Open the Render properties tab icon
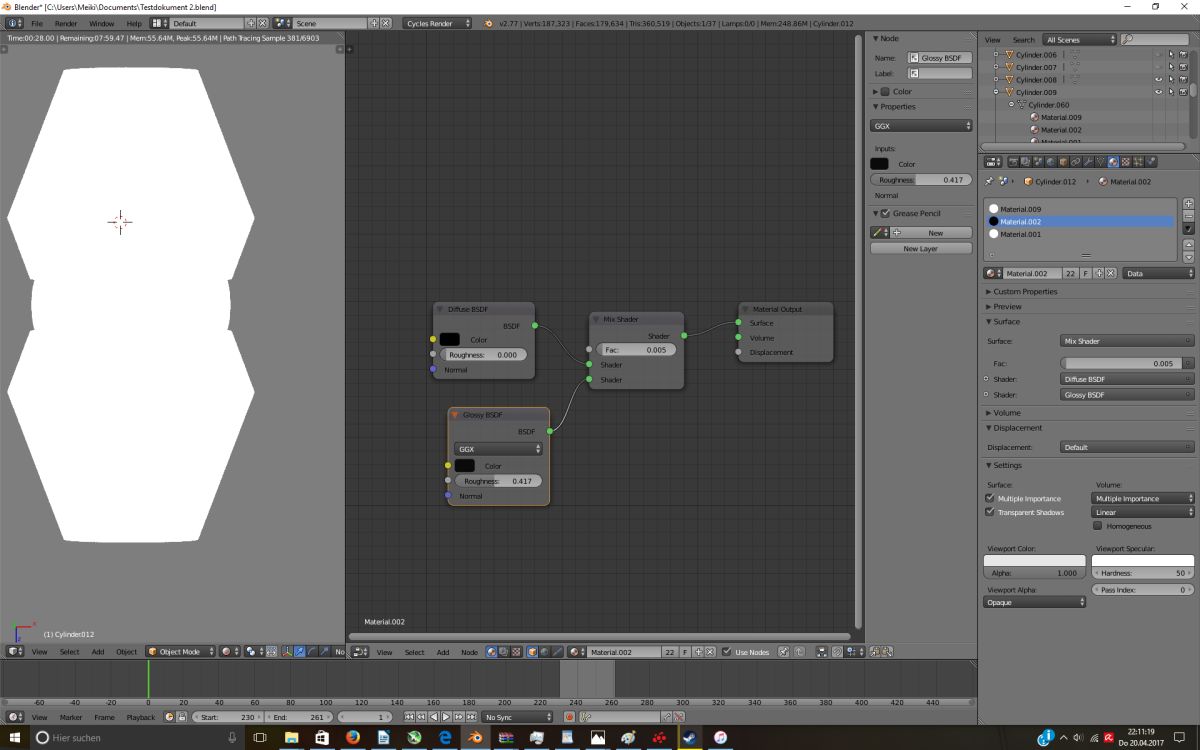The width and height of the screenshot is (1200, 750). click(x=1013, y=161)
